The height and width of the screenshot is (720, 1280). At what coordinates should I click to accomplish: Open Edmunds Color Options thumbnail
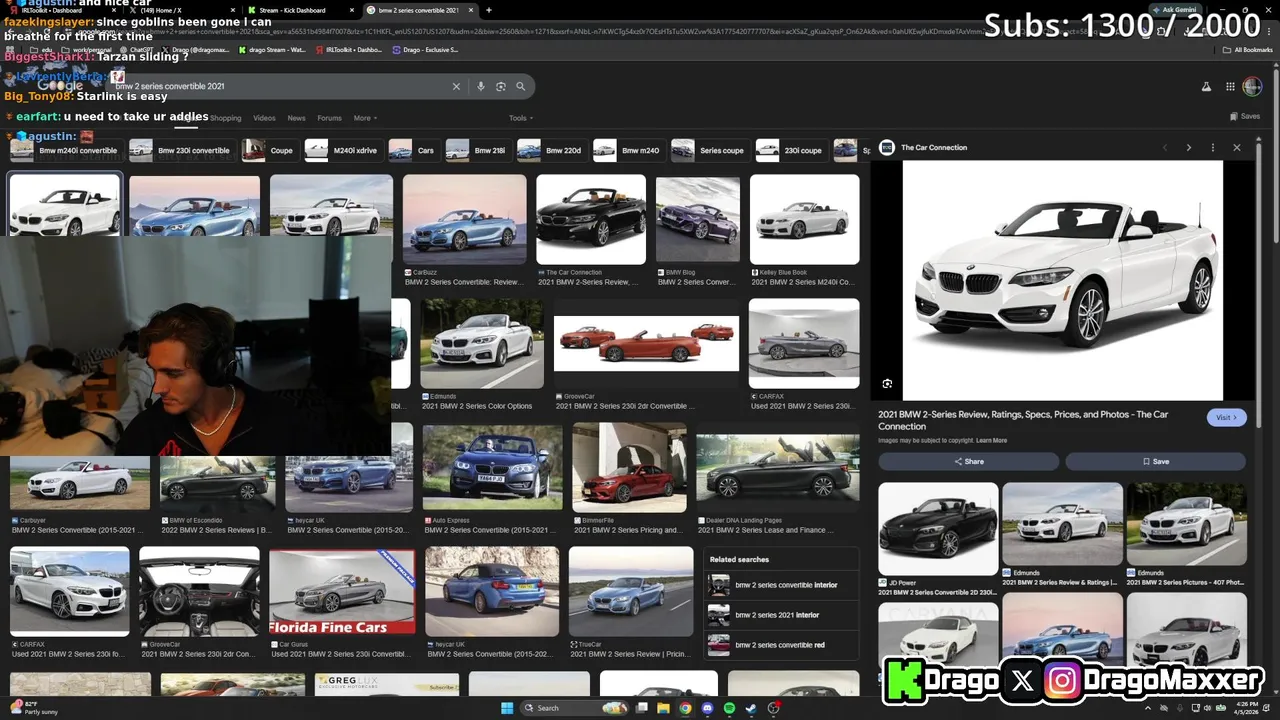482,343
